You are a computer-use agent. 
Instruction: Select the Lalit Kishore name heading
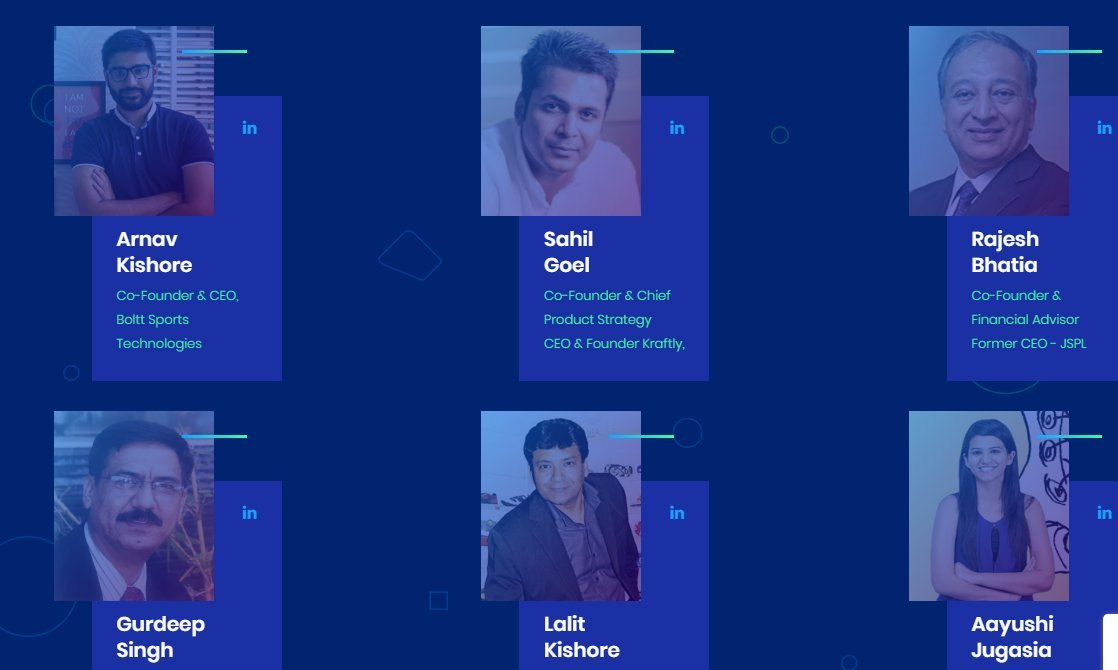[x=582, y=637]
